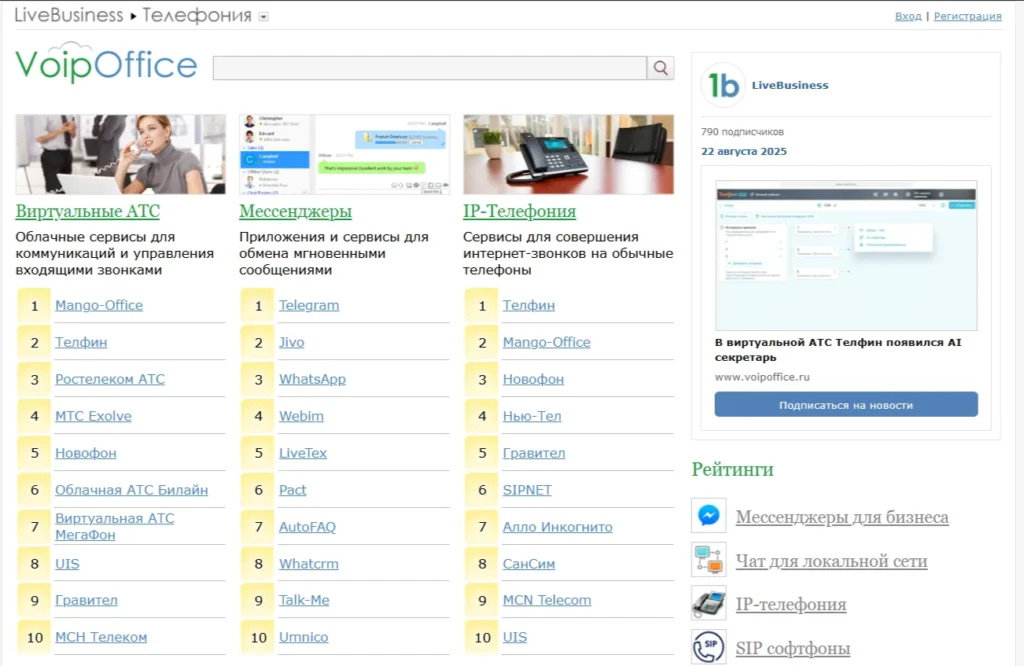Open Мессенджеры для бизнеса rating link
Image resolution: width=1024 pixels, height=666 pixels.
coord(842,517)
